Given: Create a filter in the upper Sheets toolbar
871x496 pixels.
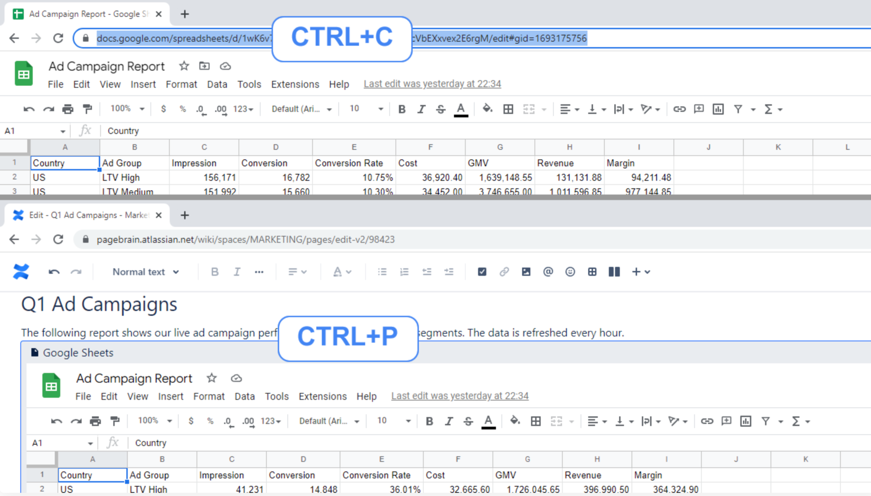Looking at the screenshot, I should (x=738, y=109).
